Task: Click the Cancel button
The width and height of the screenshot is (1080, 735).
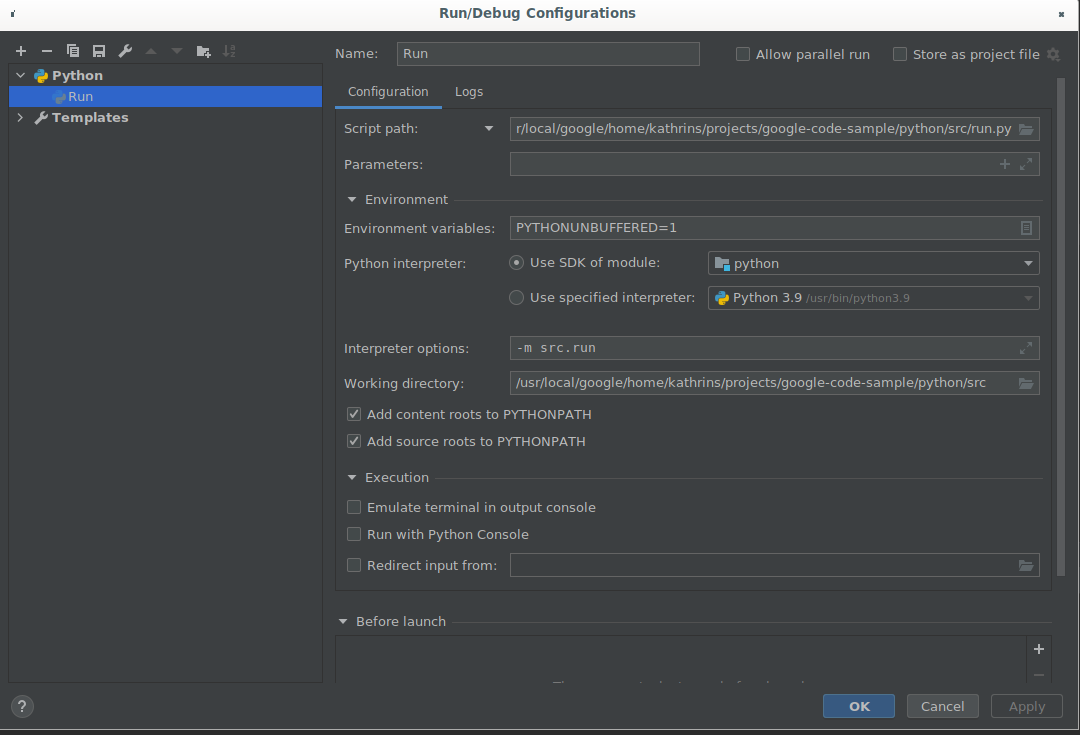Action: 942,706
